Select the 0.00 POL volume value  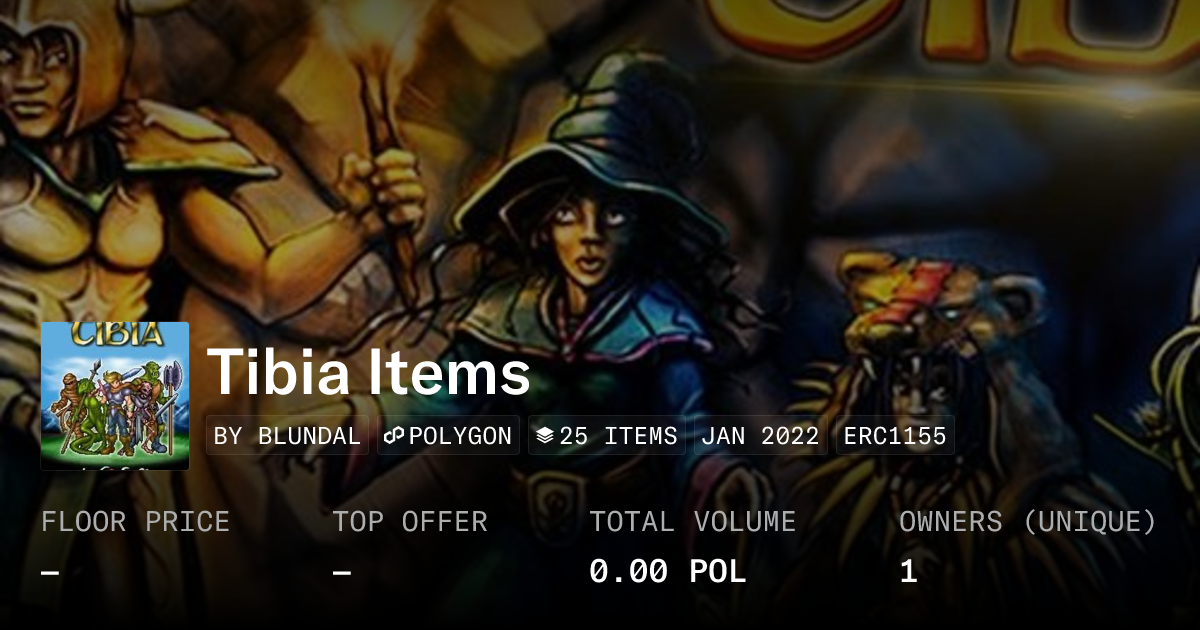tap(667, 572)
